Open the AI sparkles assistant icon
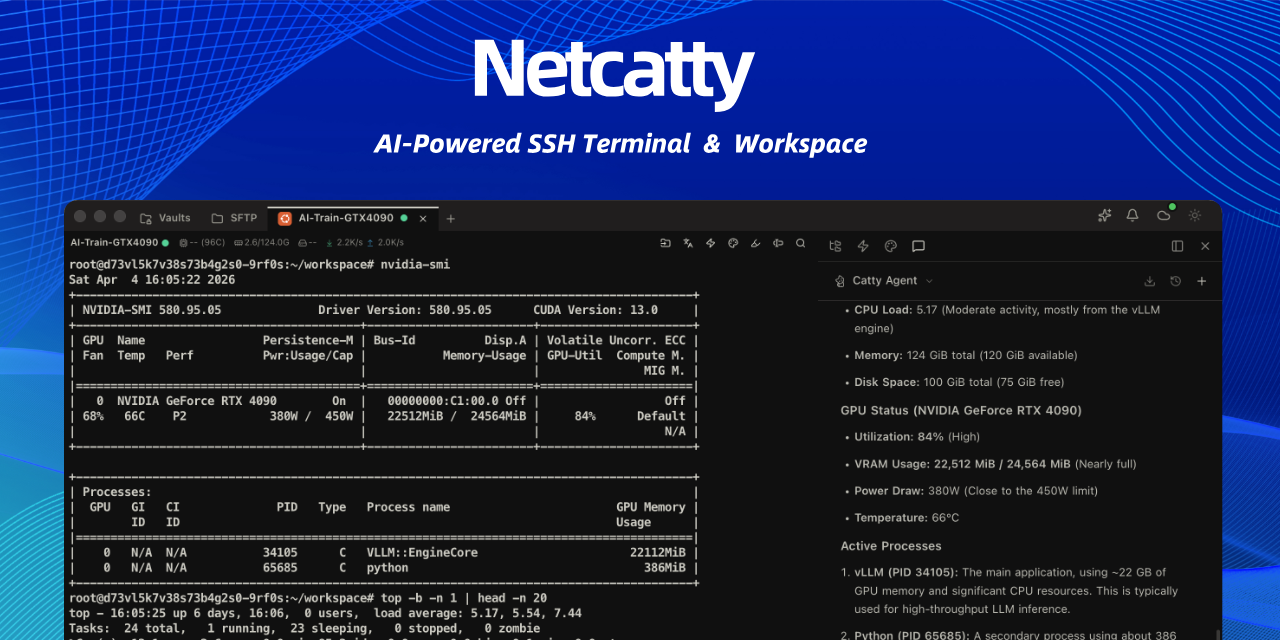Image resolution: width=1280 pixels, height=640 pixels. (x=1105, y=216)
